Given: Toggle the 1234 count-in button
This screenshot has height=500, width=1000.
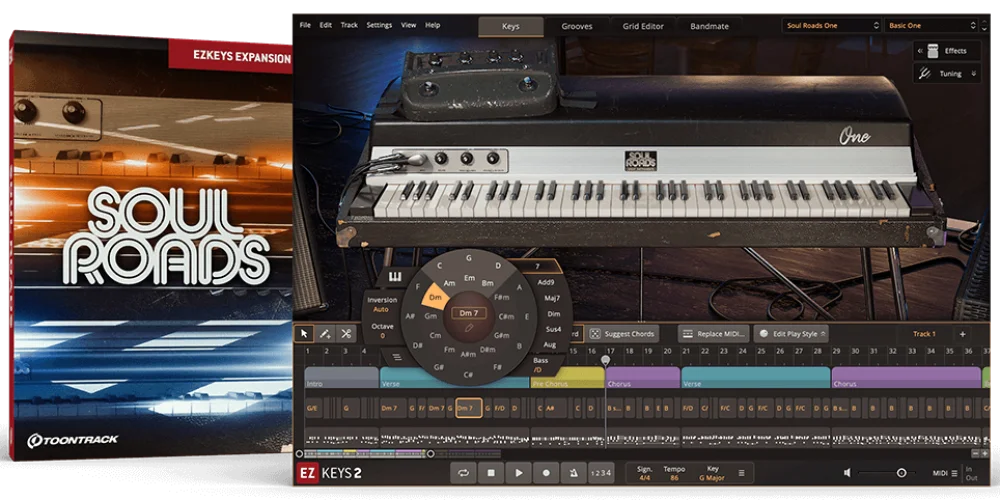Looking at the screenshot, I should (x=600, y=473).
